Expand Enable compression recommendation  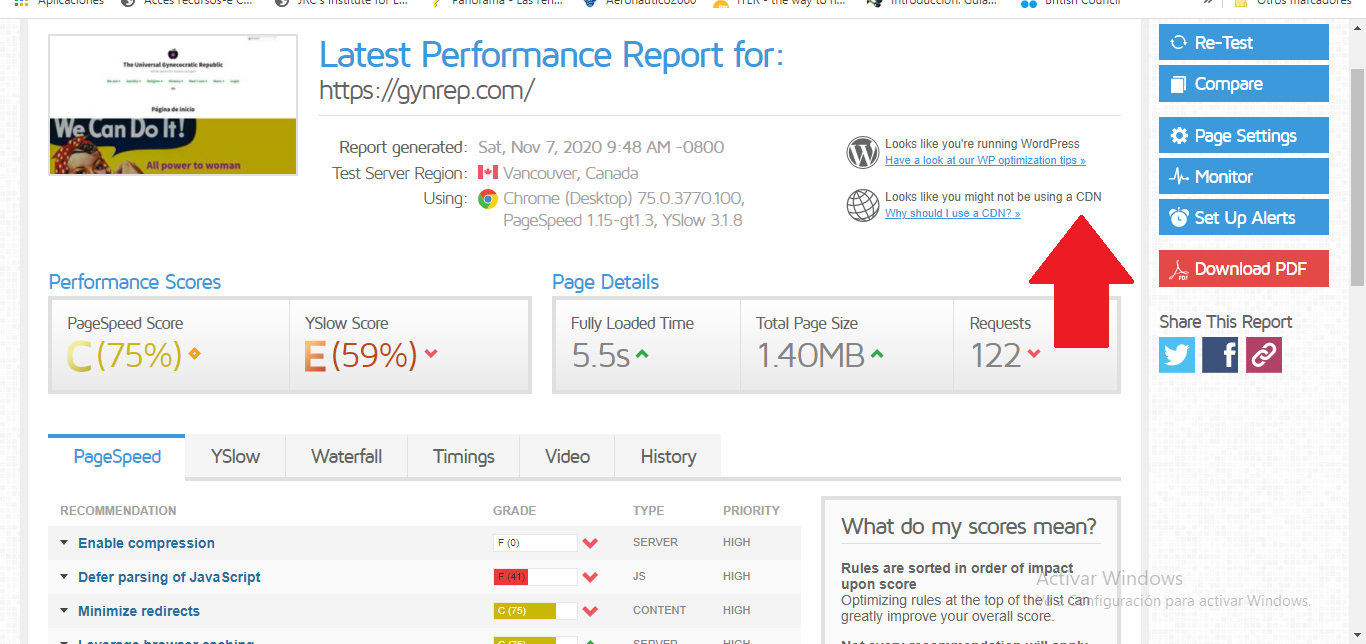click(64, 543)
